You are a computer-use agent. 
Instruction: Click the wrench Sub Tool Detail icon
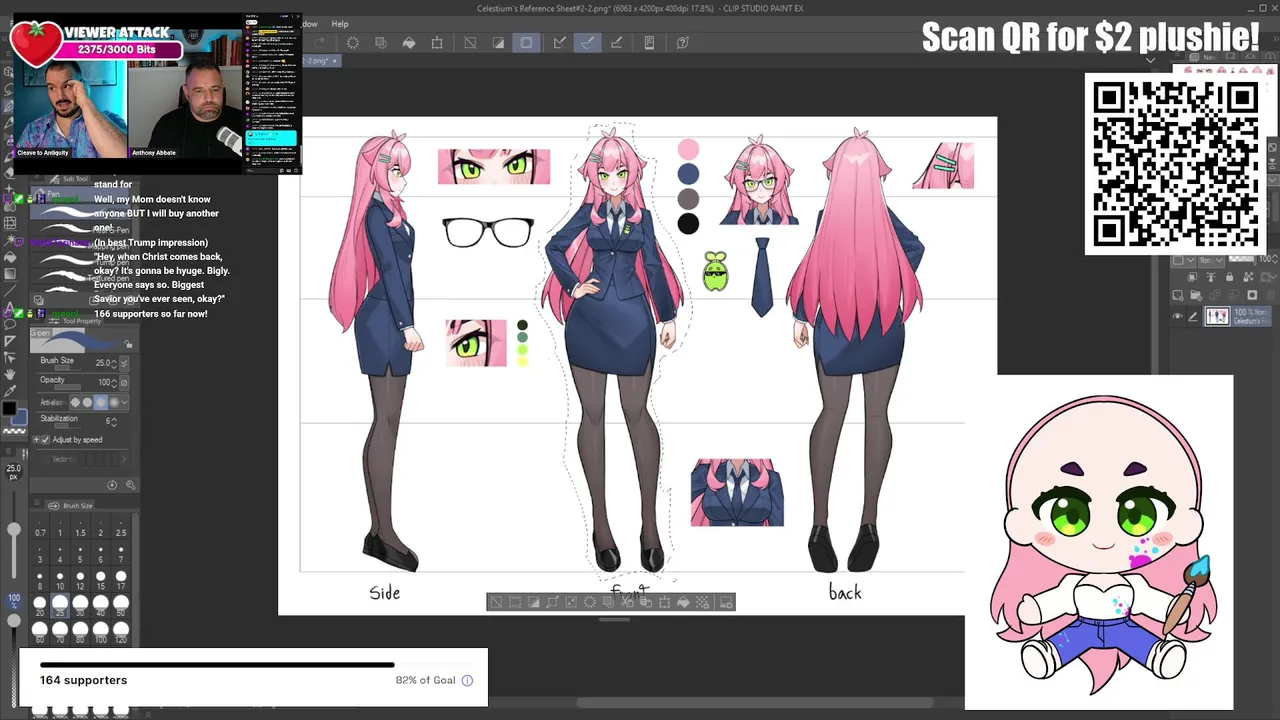coord(130,485)
